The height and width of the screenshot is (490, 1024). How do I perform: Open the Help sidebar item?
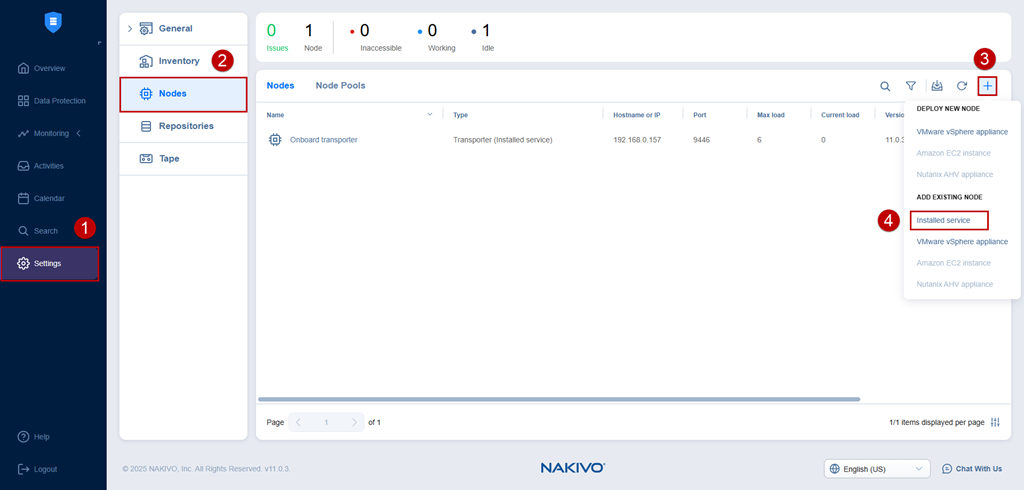[33, 436]
